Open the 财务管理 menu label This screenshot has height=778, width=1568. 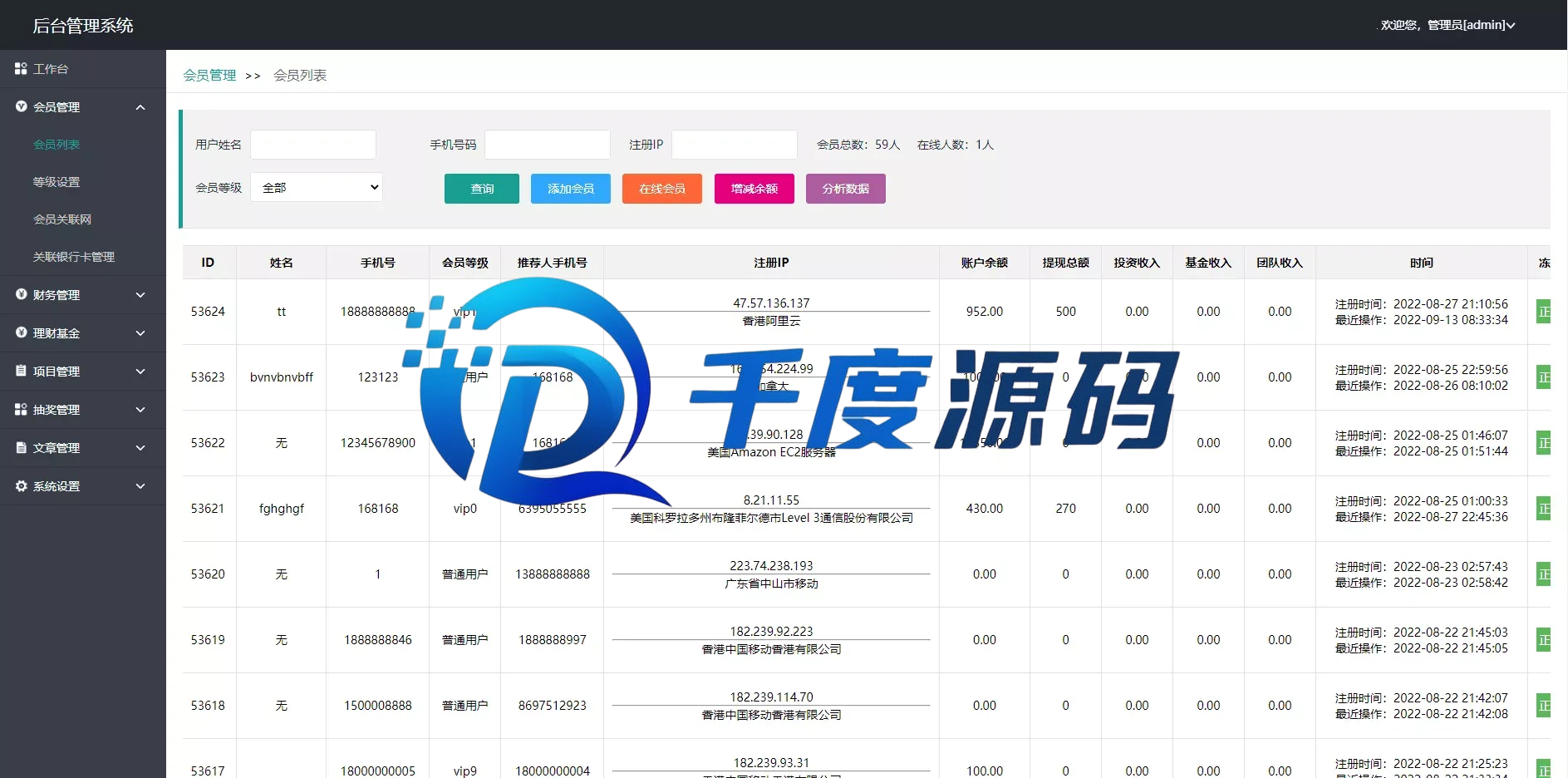(x=57, y=295)
